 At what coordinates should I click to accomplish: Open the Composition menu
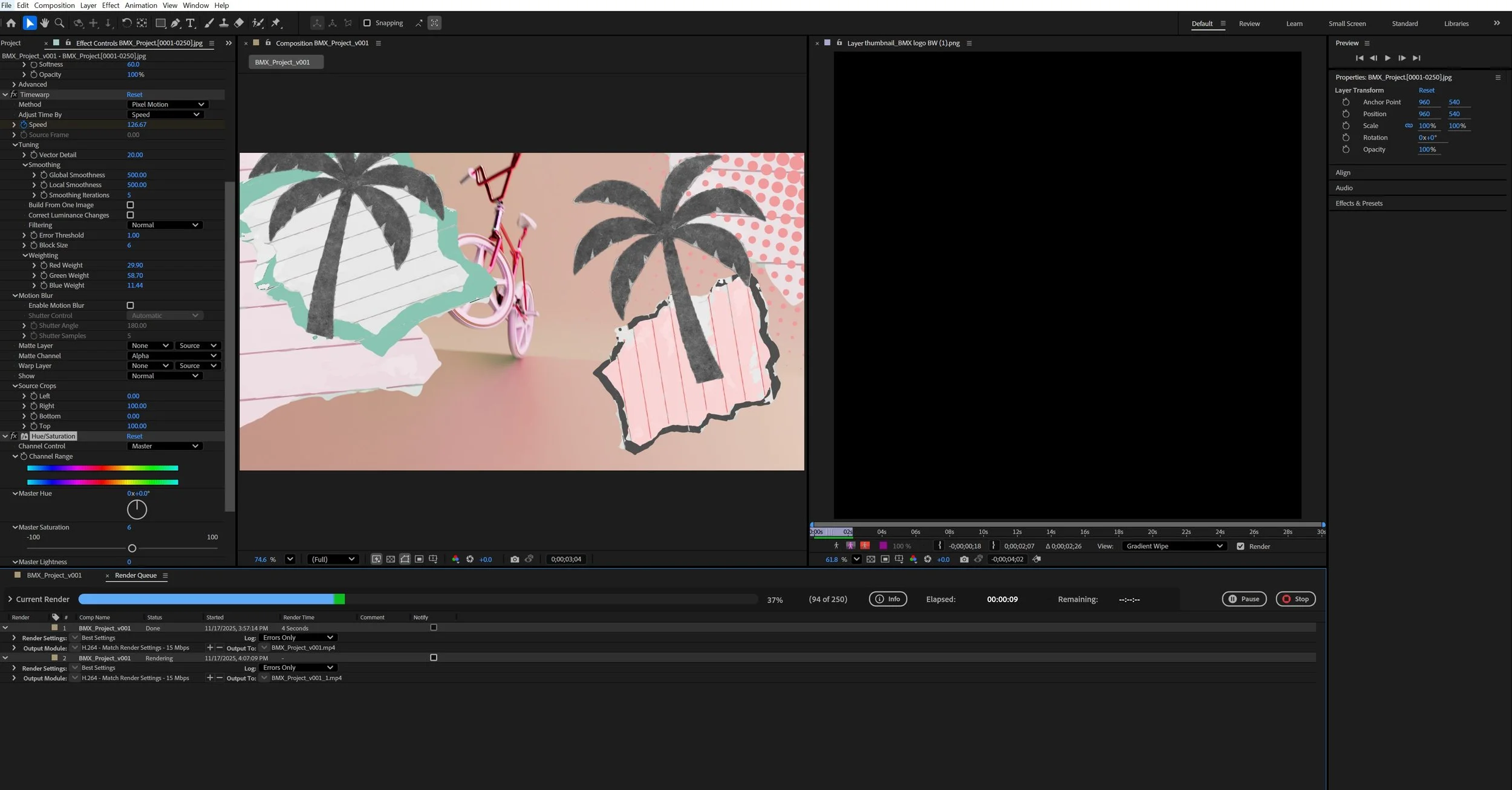54,5
